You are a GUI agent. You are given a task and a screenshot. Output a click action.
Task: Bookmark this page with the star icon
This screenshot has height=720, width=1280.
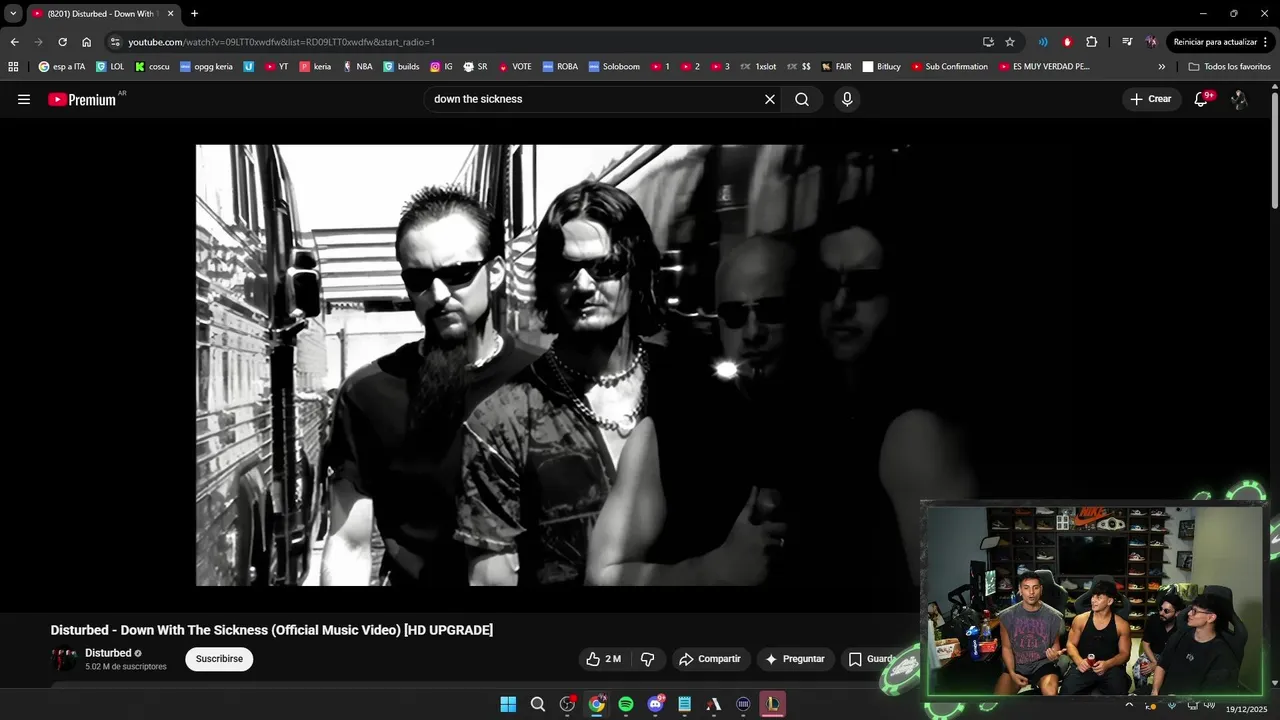[1010, 42]
